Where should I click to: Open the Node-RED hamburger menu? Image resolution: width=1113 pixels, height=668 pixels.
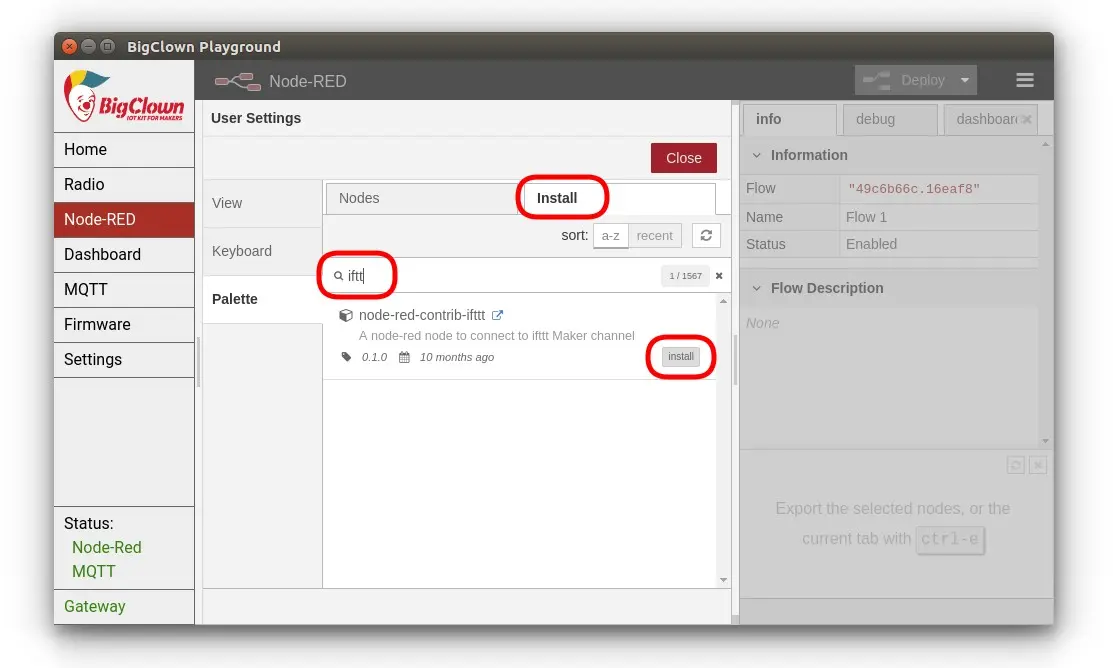1024,80
